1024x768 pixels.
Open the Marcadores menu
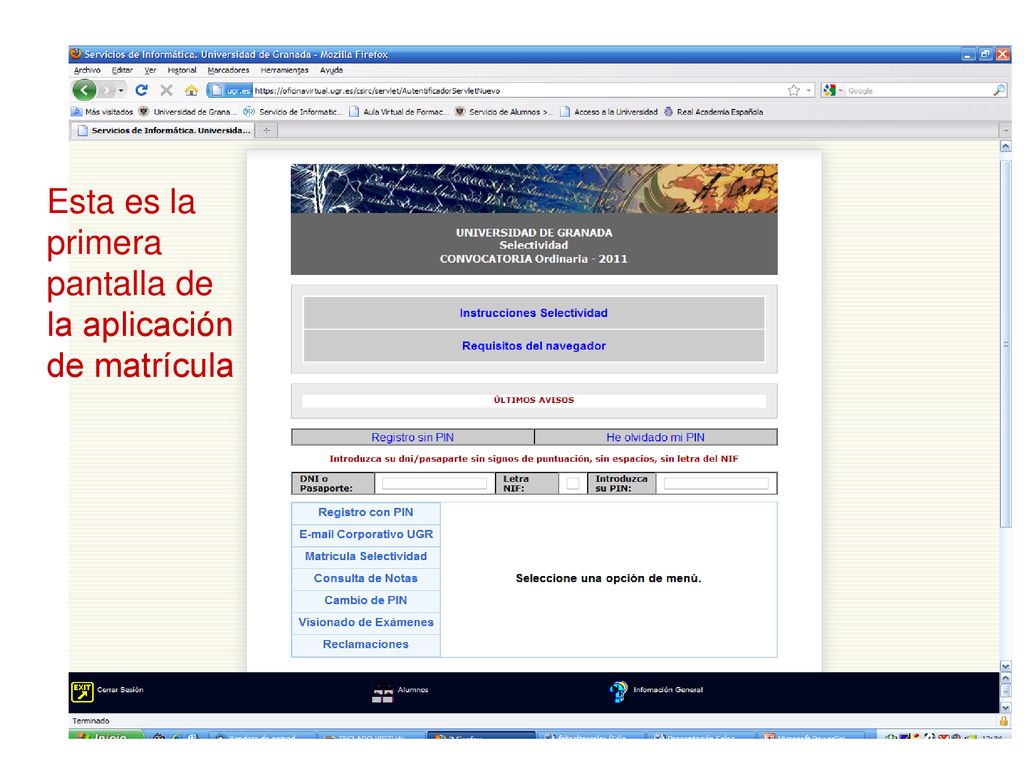point(228,71)
